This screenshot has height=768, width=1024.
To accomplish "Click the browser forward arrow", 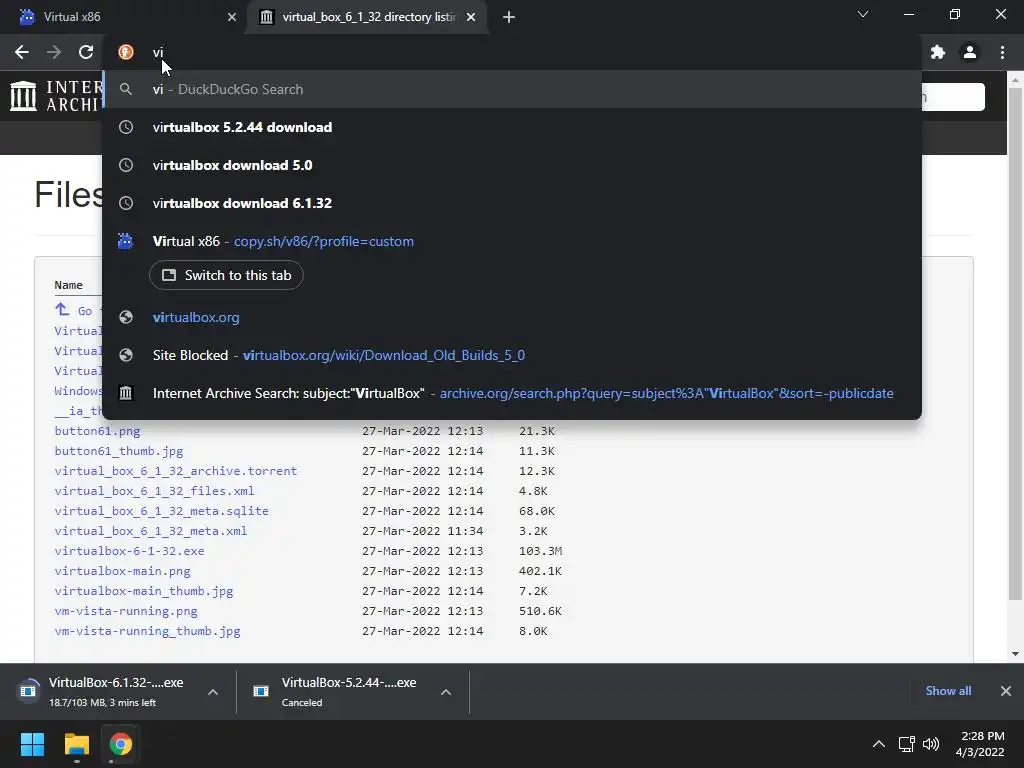I will [x=54, y=52].
